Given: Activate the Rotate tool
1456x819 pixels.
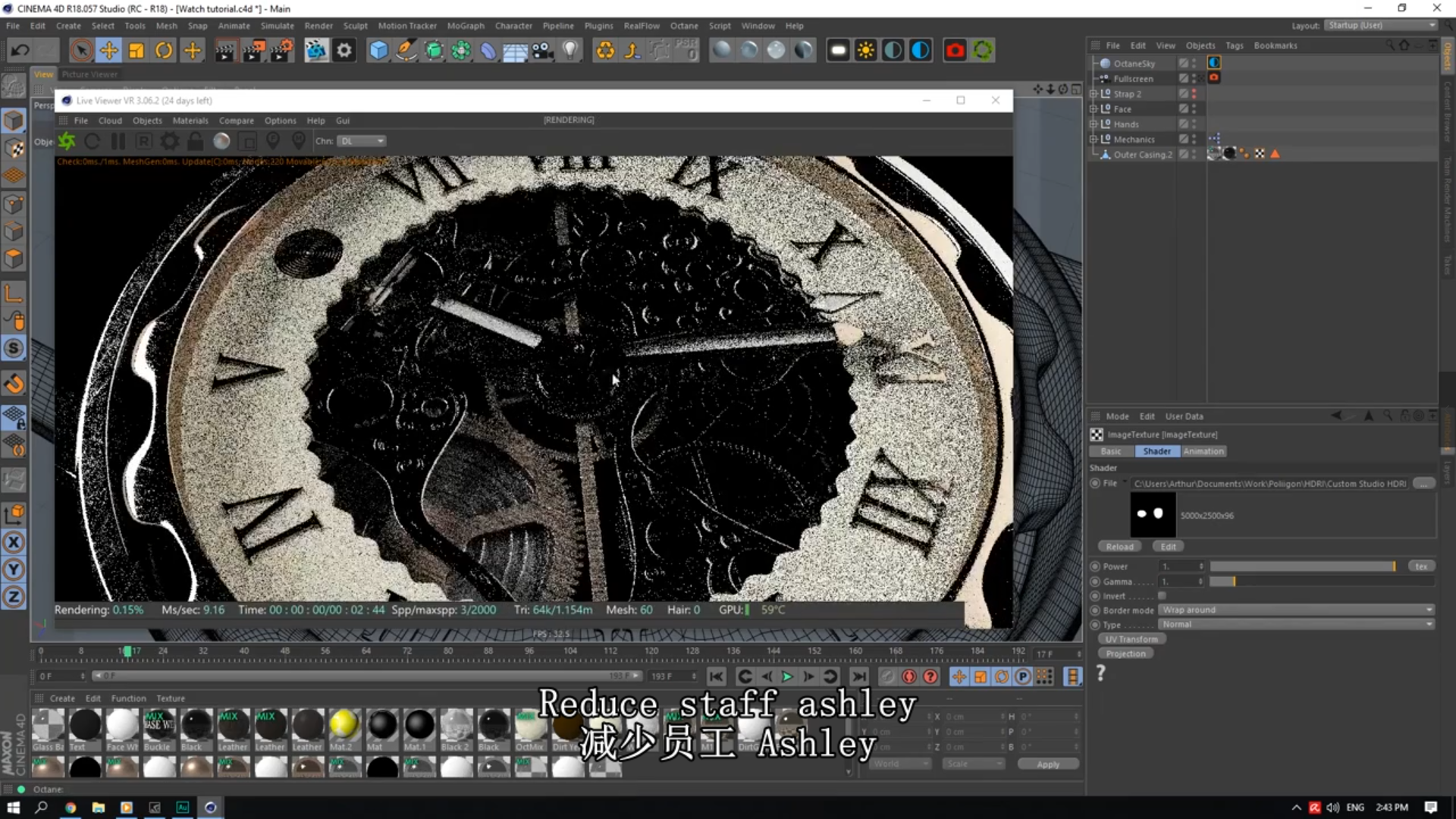Looking at the screenshot, I should coord(164,51).
